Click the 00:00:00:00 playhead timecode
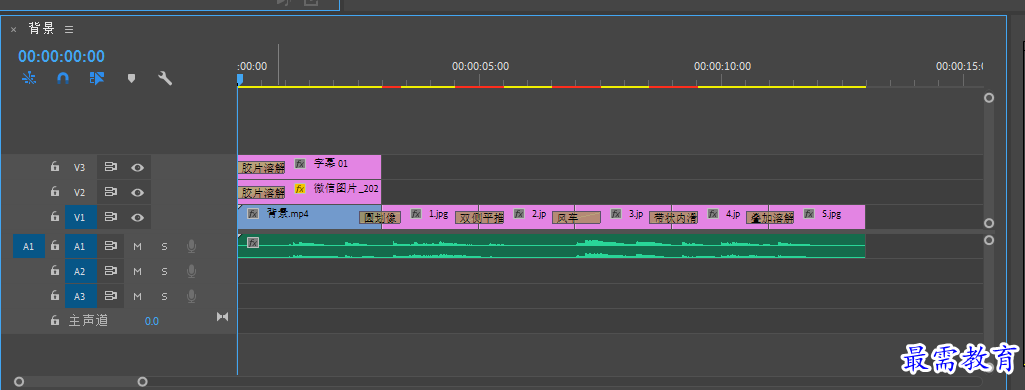 pos(61,56)
